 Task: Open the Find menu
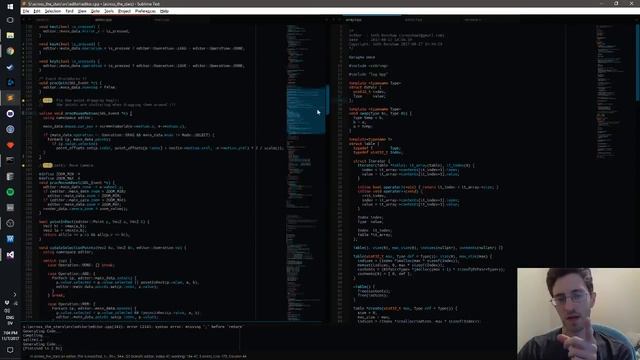69,11
